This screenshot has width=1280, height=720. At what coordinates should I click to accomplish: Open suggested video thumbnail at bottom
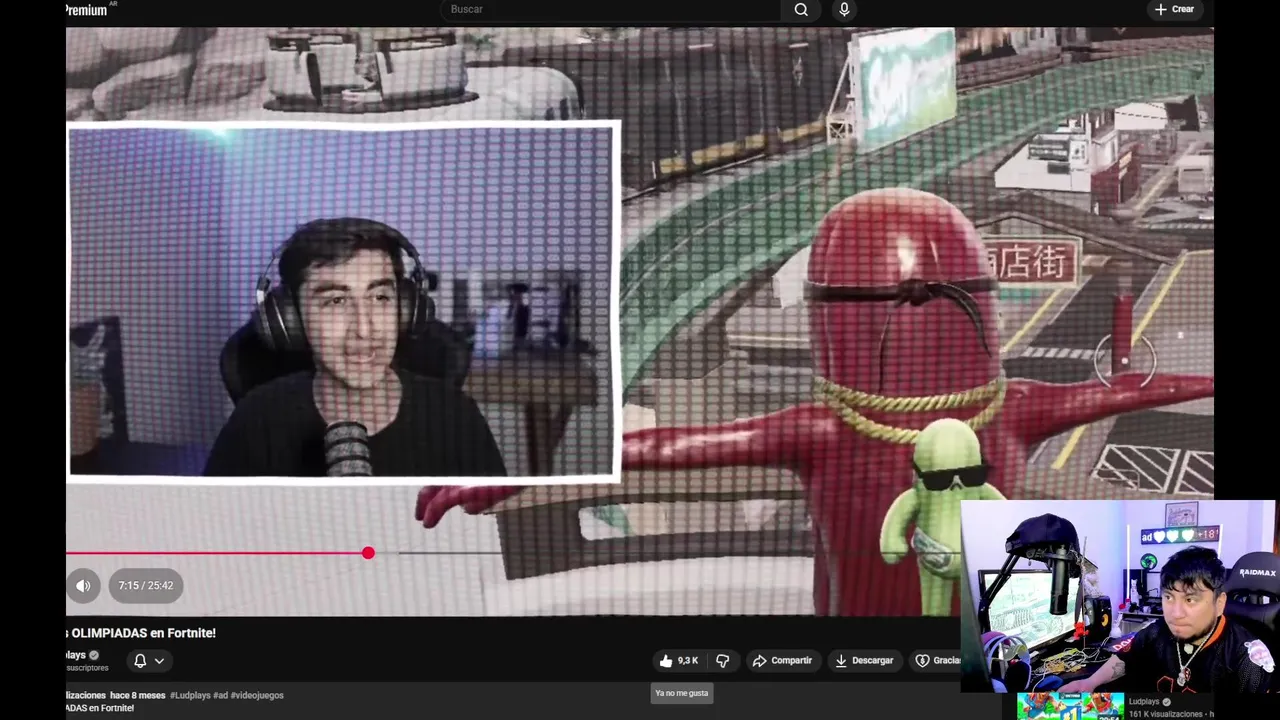1070,706
